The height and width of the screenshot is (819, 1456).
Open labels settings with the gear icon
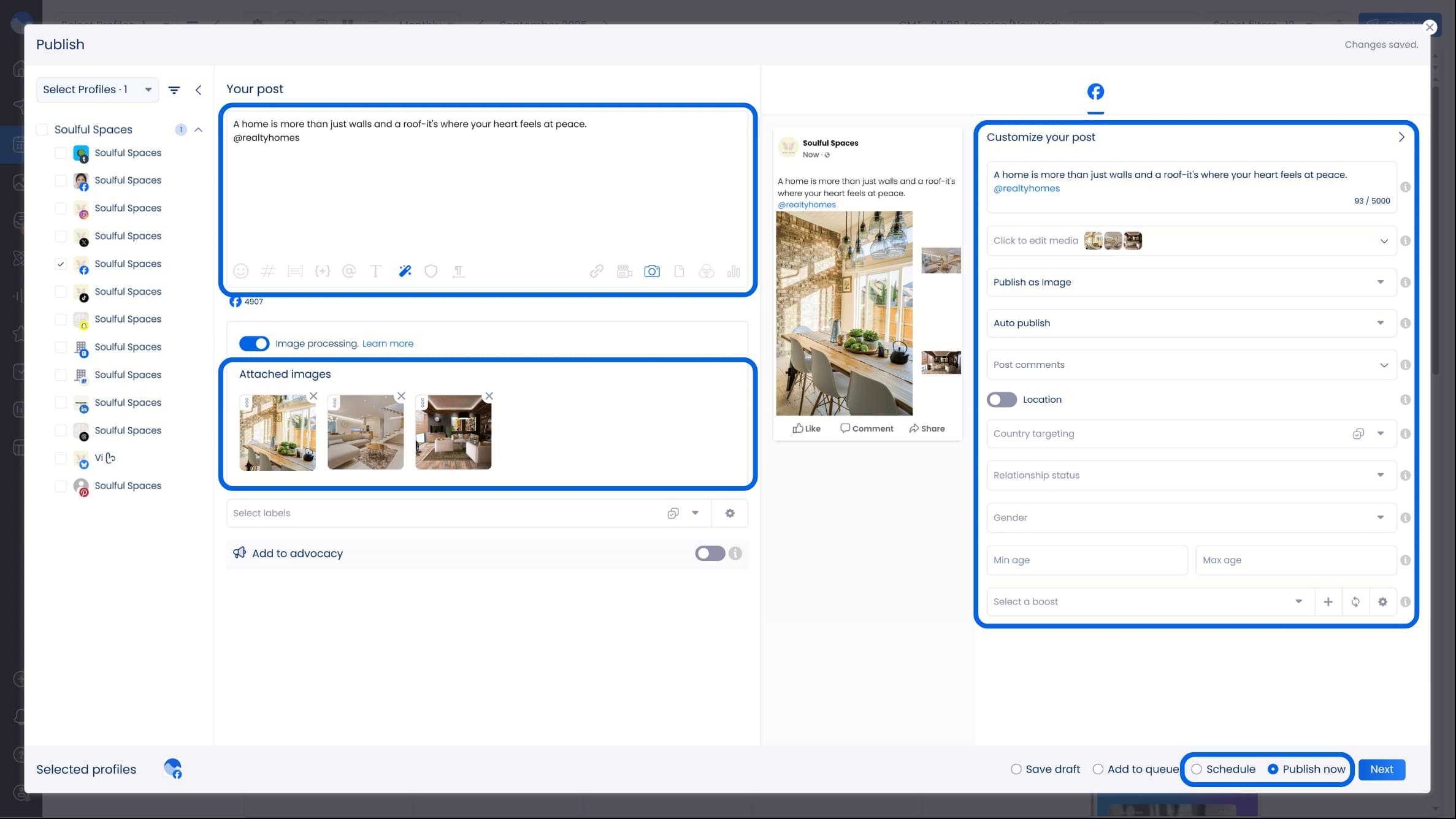[729, 513]
